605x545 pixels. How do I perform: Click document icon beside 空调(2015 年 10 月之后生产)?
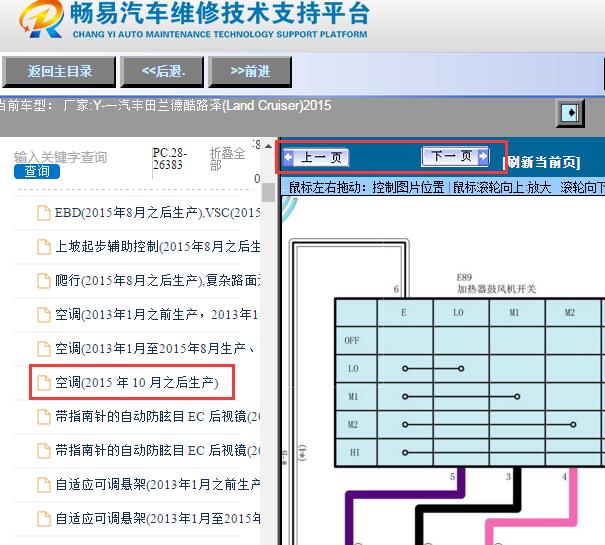tap(44, 383)
